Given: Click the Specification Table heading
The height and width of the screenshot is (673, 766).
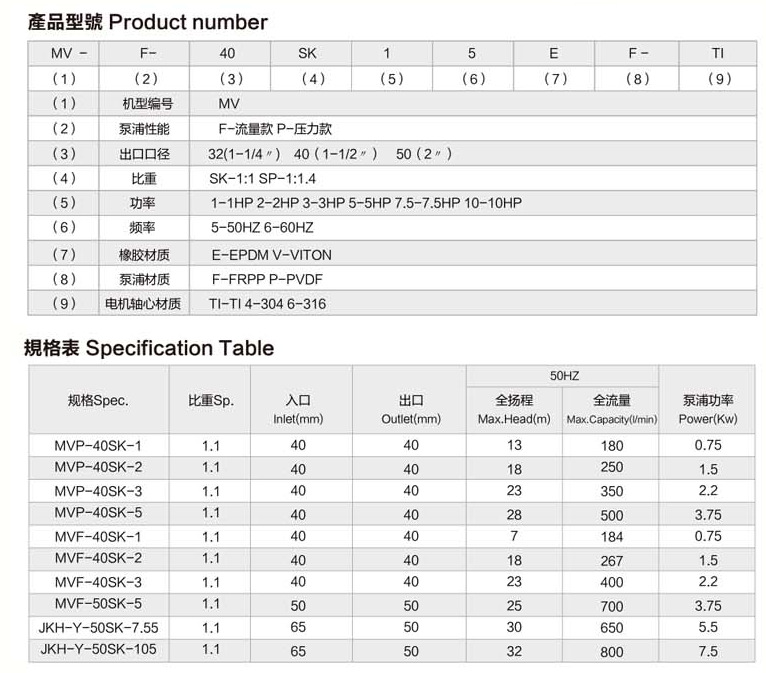Looking at the screenshot, I should [x=148, y=348].
